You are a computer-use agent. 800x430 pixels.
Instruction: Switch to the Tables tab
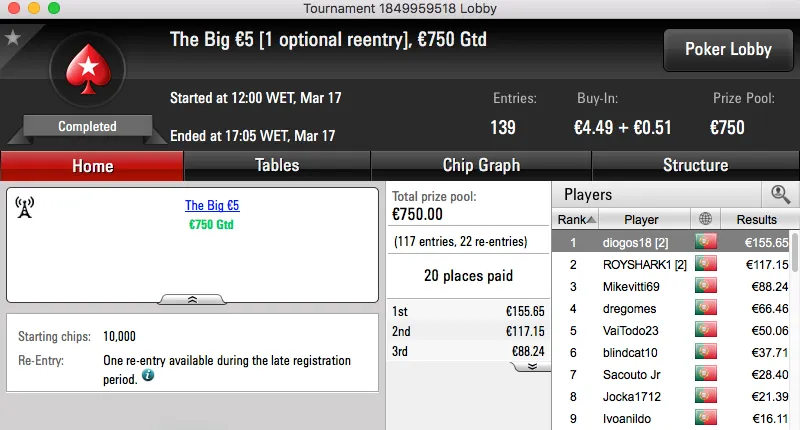[277, 166]
